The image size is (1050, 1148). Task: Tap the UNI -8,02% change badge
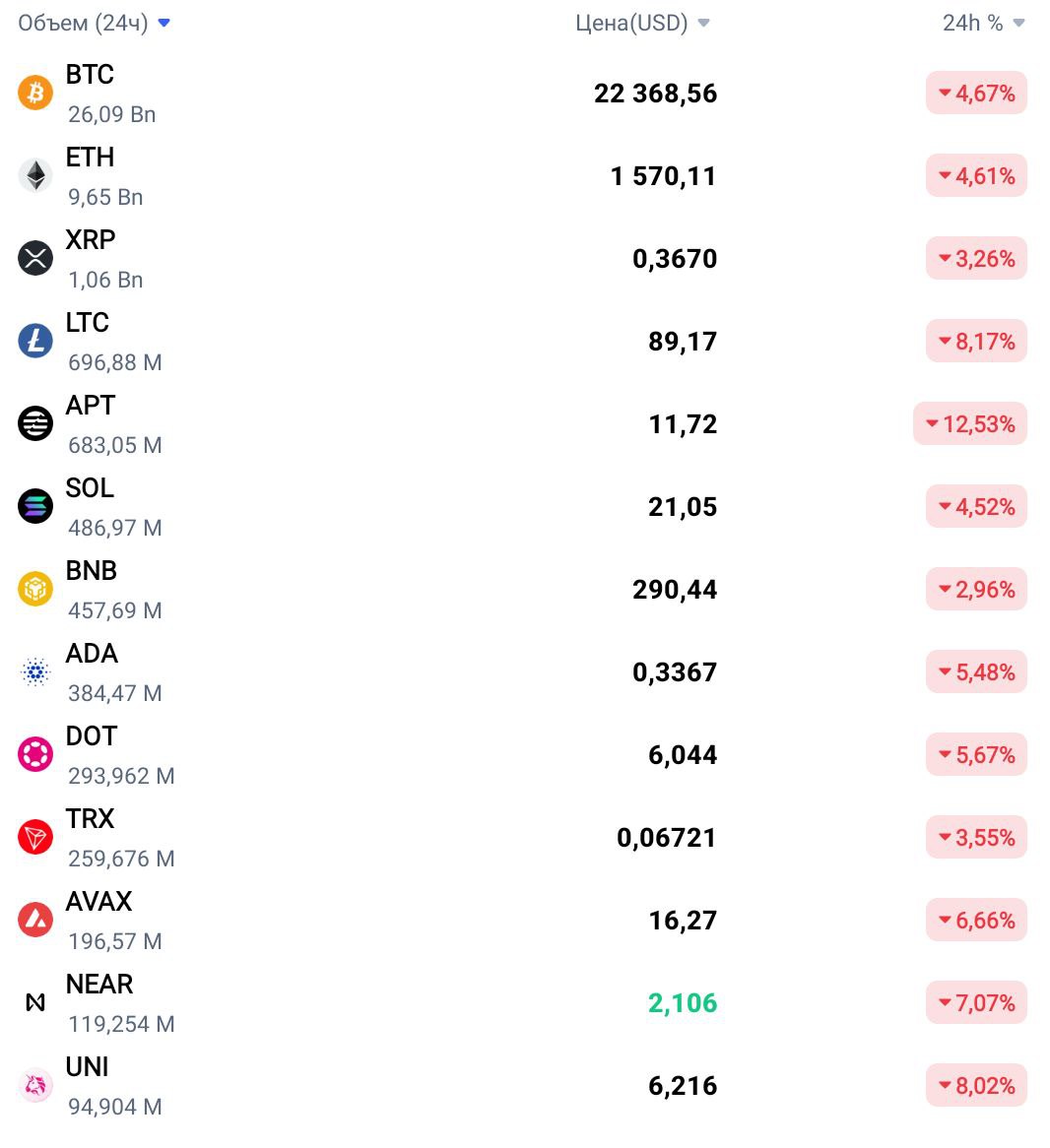click(x=976, y=1086)
